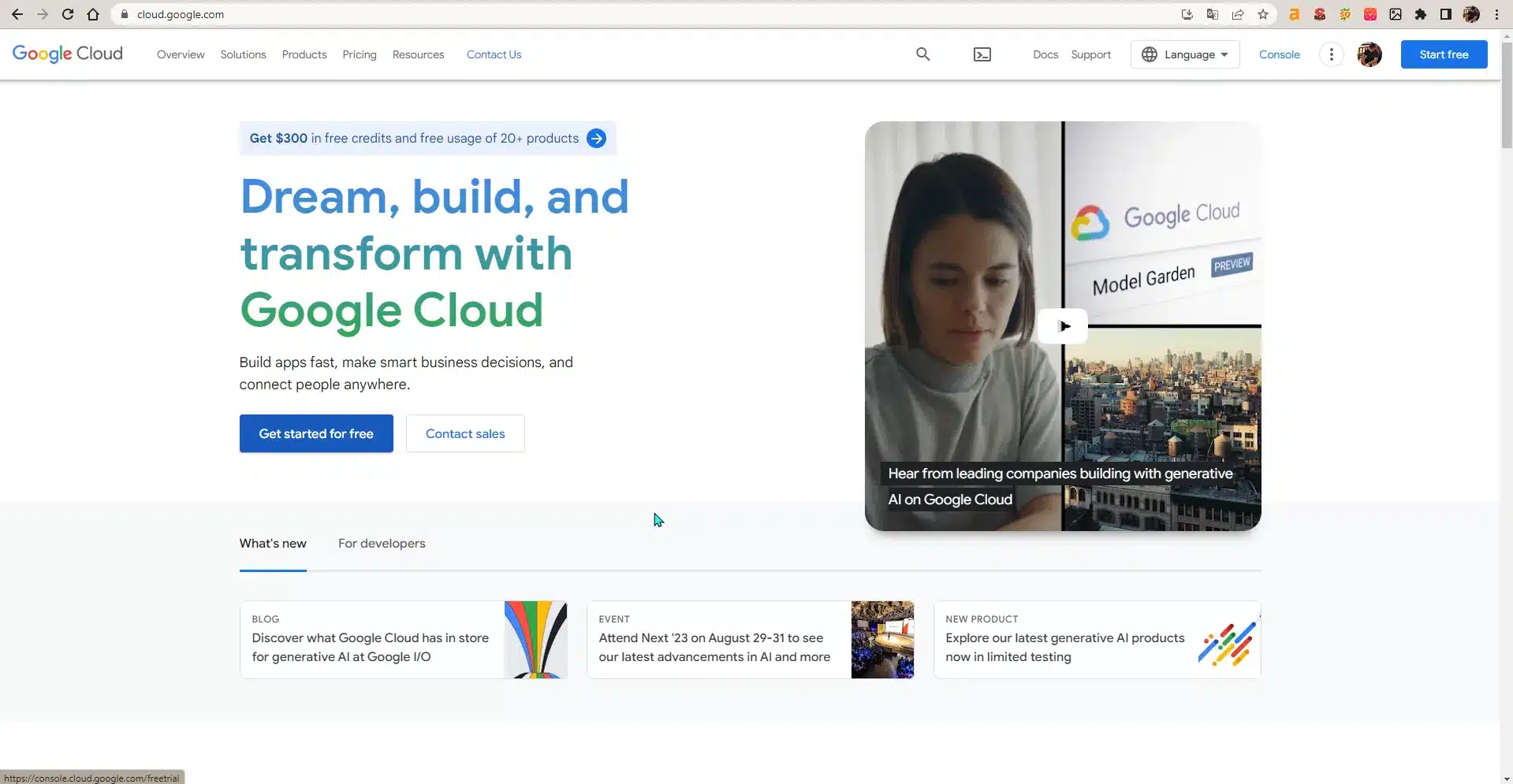
Task: Open the browser extensions puzzle icon
Action: pyautogui.click(x=1420, y=14)
